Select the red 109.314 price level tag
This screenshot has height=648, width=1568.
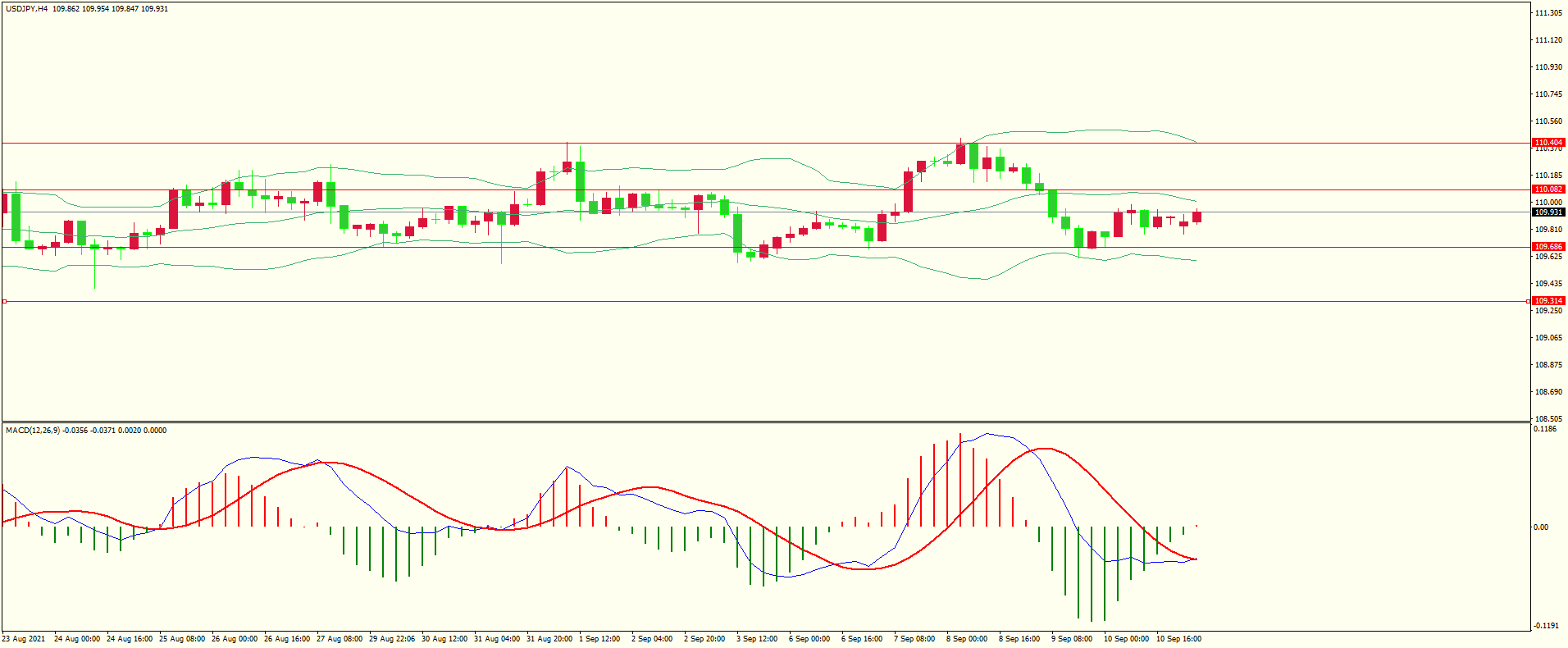pyautogui.click(x=1548, y=301)
